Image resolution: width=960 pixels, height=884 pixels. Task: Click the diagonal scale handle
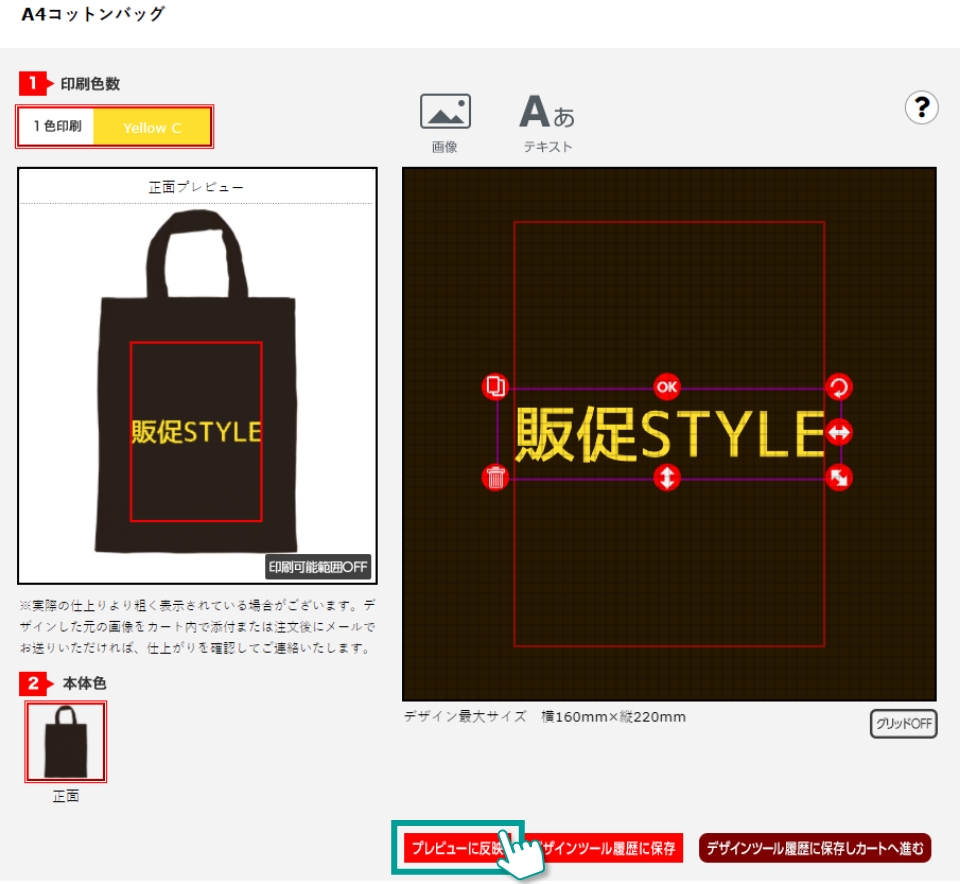point(839,477)
